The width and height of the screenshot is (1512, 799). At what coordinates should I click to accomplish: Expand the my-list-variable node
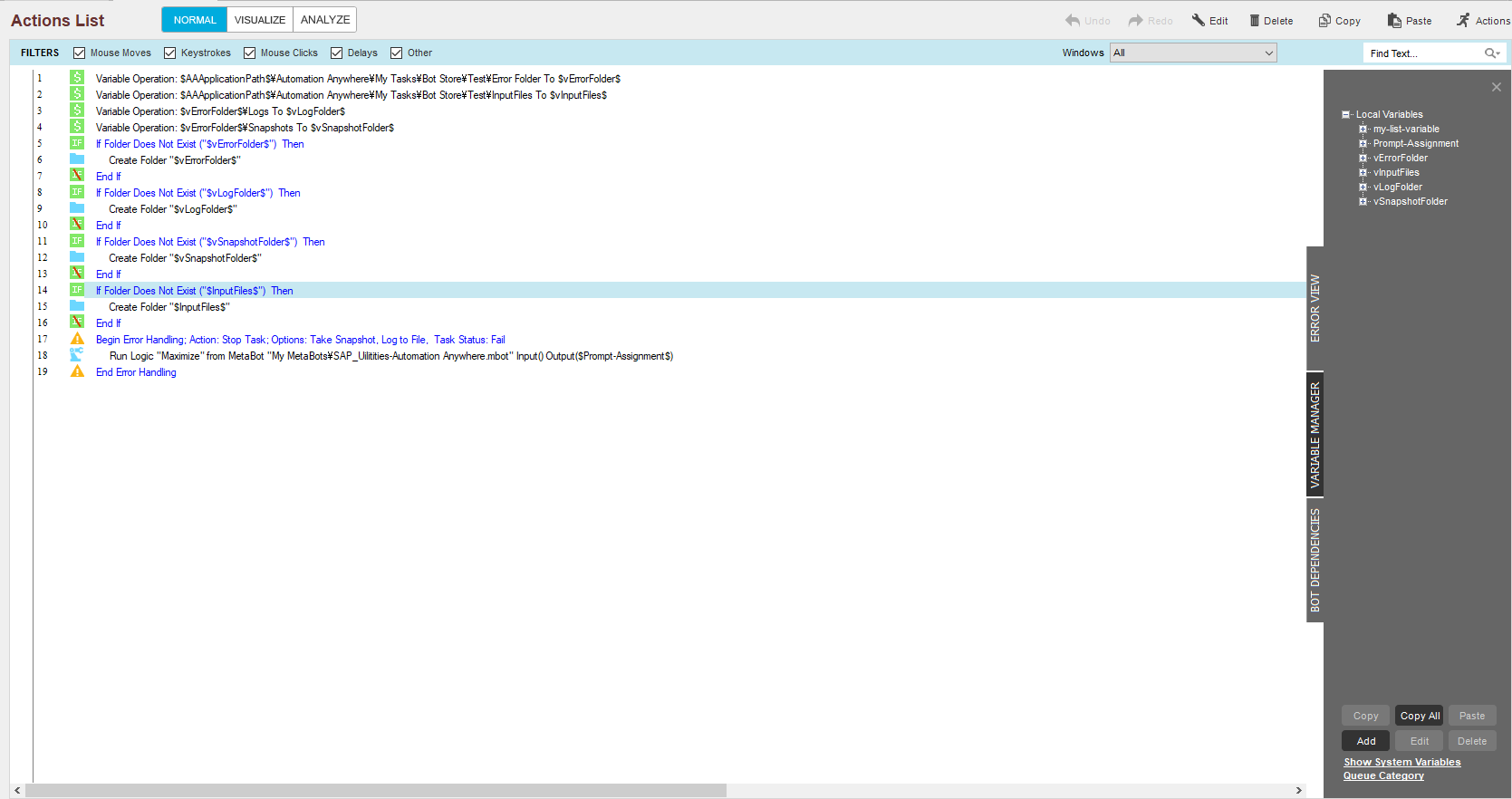1363,129
